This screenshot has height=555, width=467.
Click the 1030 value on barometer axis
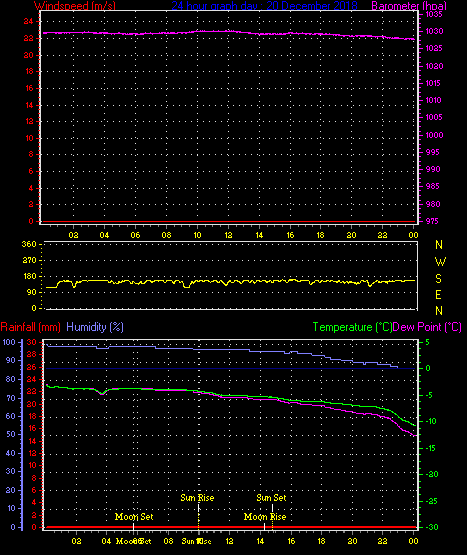click(x=434, y=31)
